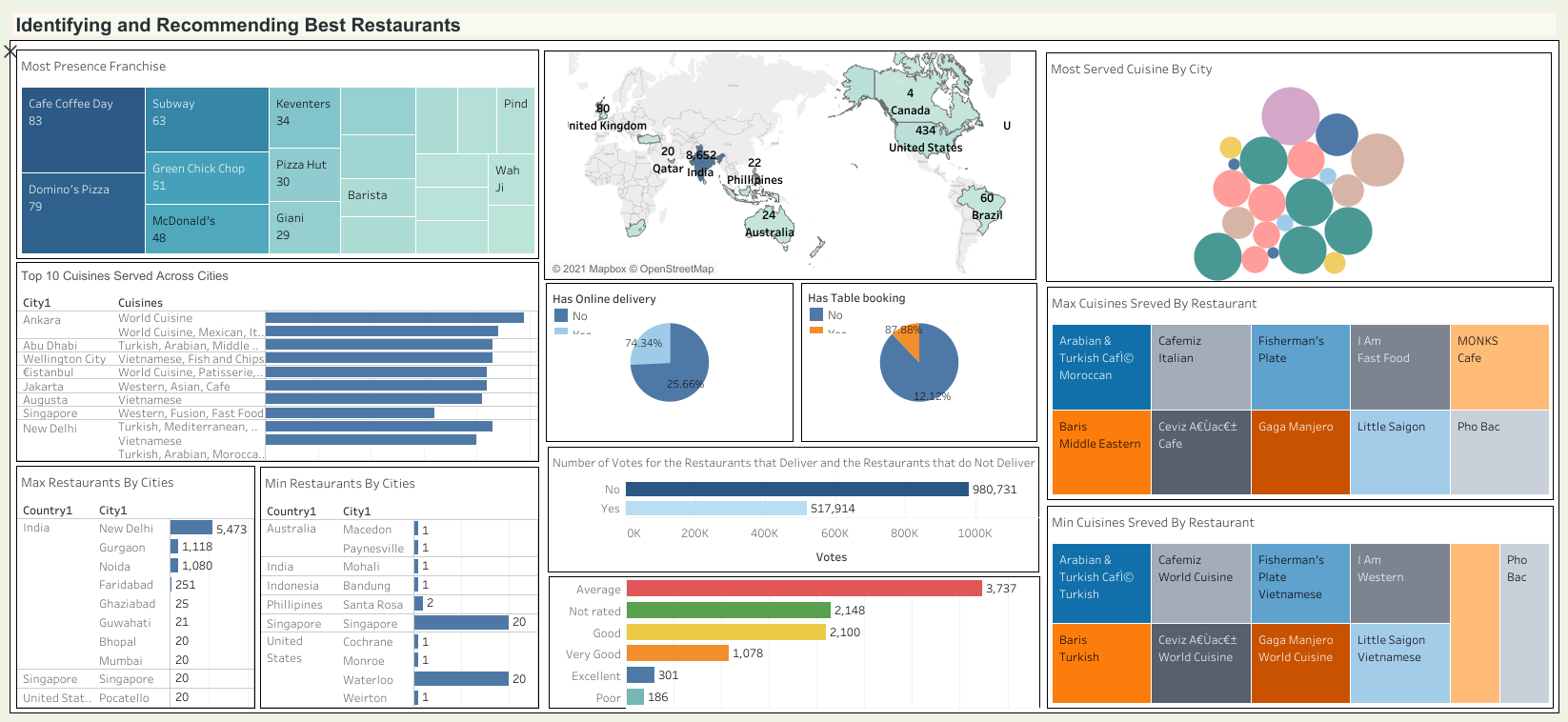Click India 8,652 on the map
Viewport: 1568px width, 722px height.
pyautogui.click(x=701, y=163)
